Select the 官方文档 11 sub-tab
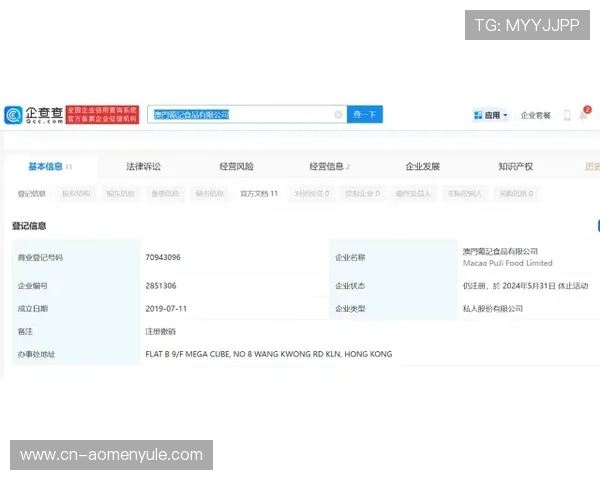This screenshot has height=480, width=600. pyautogui.click(x=259, y=194)
